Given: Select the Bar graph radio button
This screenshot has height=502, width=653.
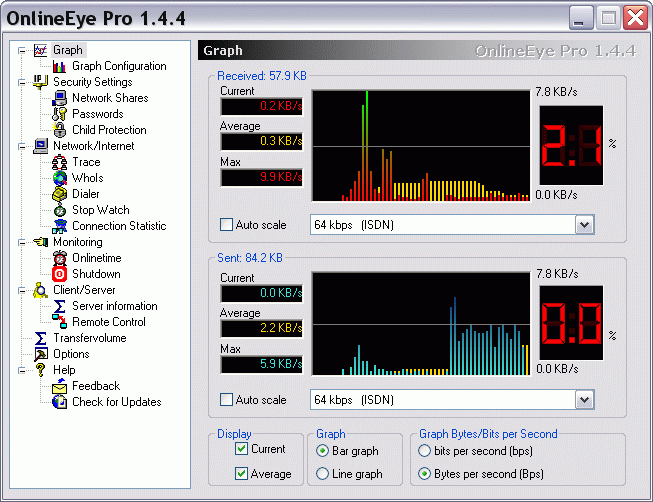Looking at the screenshot, I should point(322,451).
